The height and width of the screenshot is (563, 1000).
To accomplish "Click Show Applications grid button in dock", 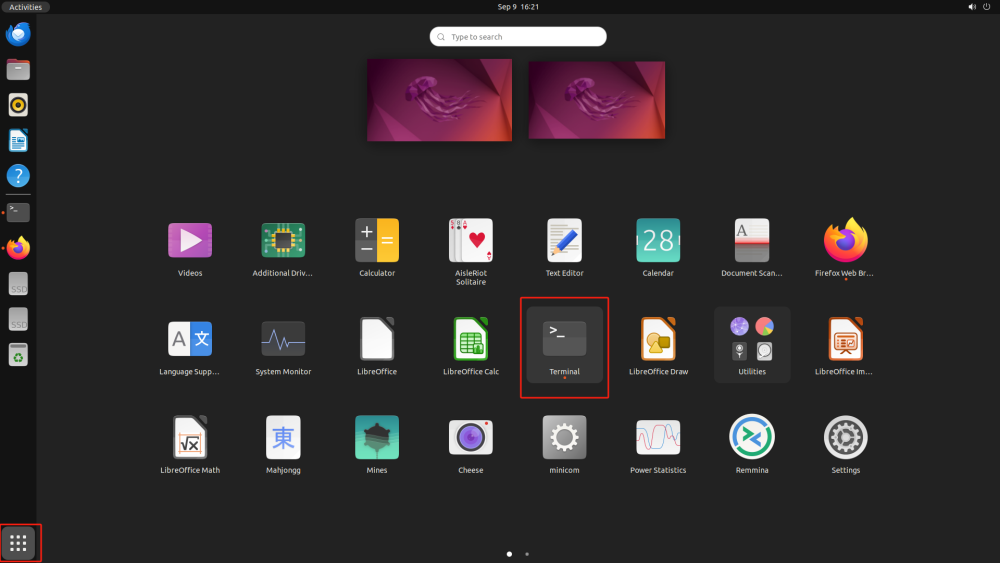I will [19, 543].
